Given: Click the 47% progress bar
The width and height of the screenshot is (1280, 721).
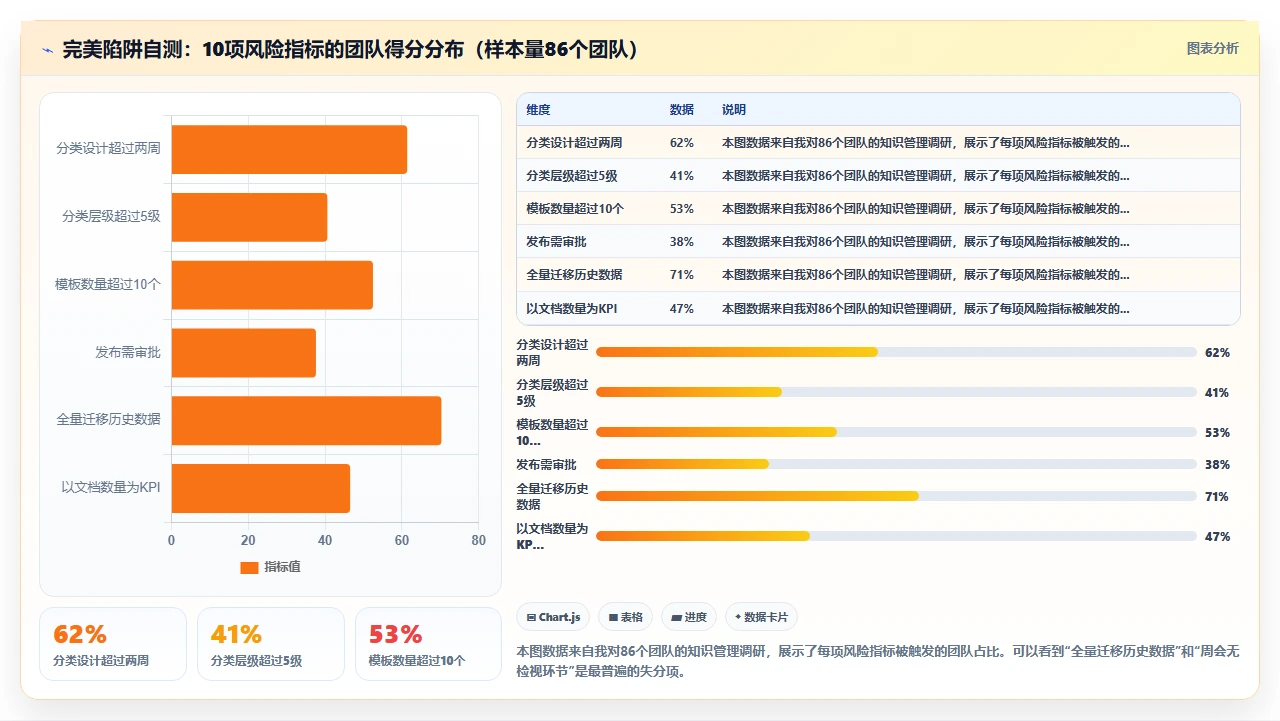Looking at the screenshot, I should tap(896, 536).
